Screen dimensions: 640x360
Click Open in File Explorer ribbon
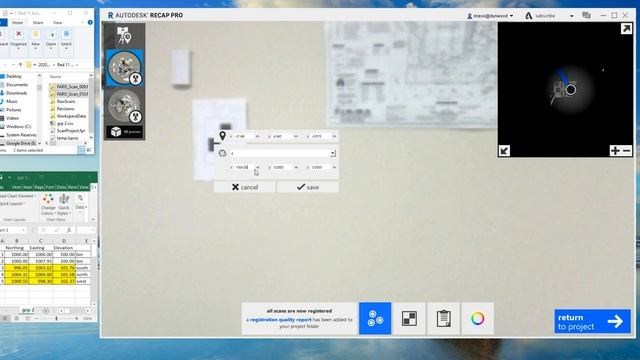pyautogui.click(x=51, y=39)
